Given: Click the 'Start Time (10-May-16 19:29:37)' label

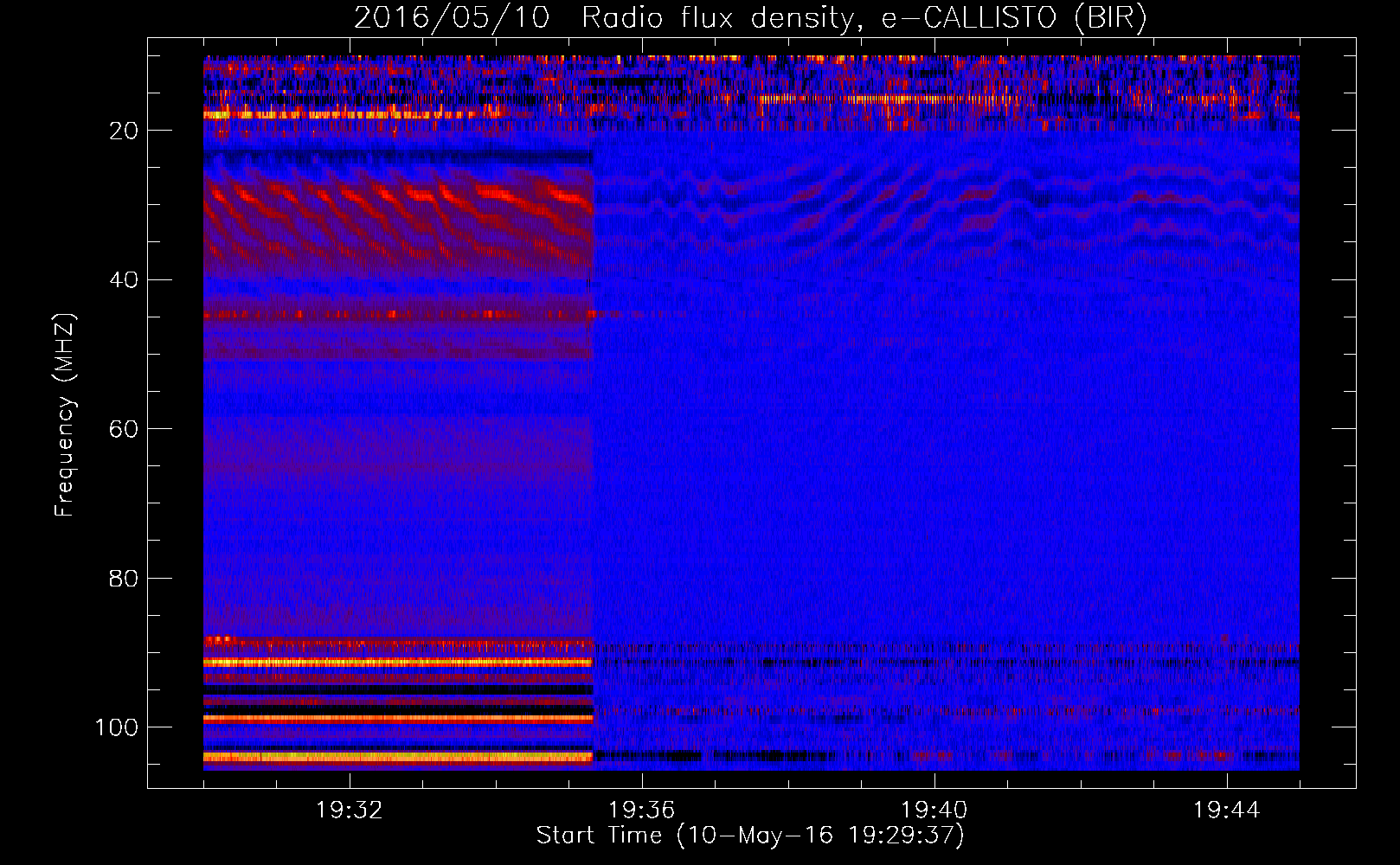Looking at the screenshot, I should tap(750, 836).
